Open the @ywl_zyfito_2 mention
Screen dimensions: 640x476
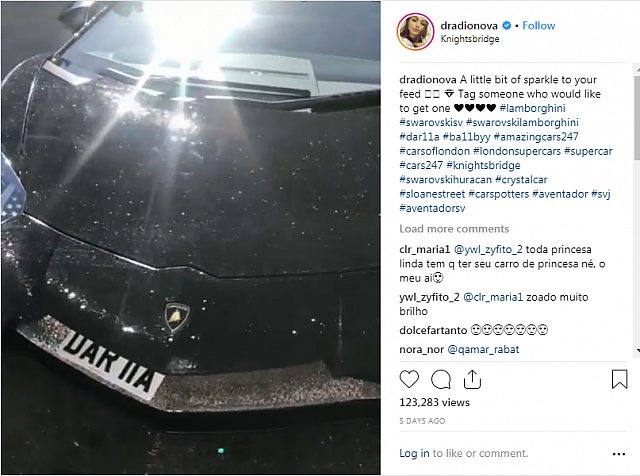point(488,249)
